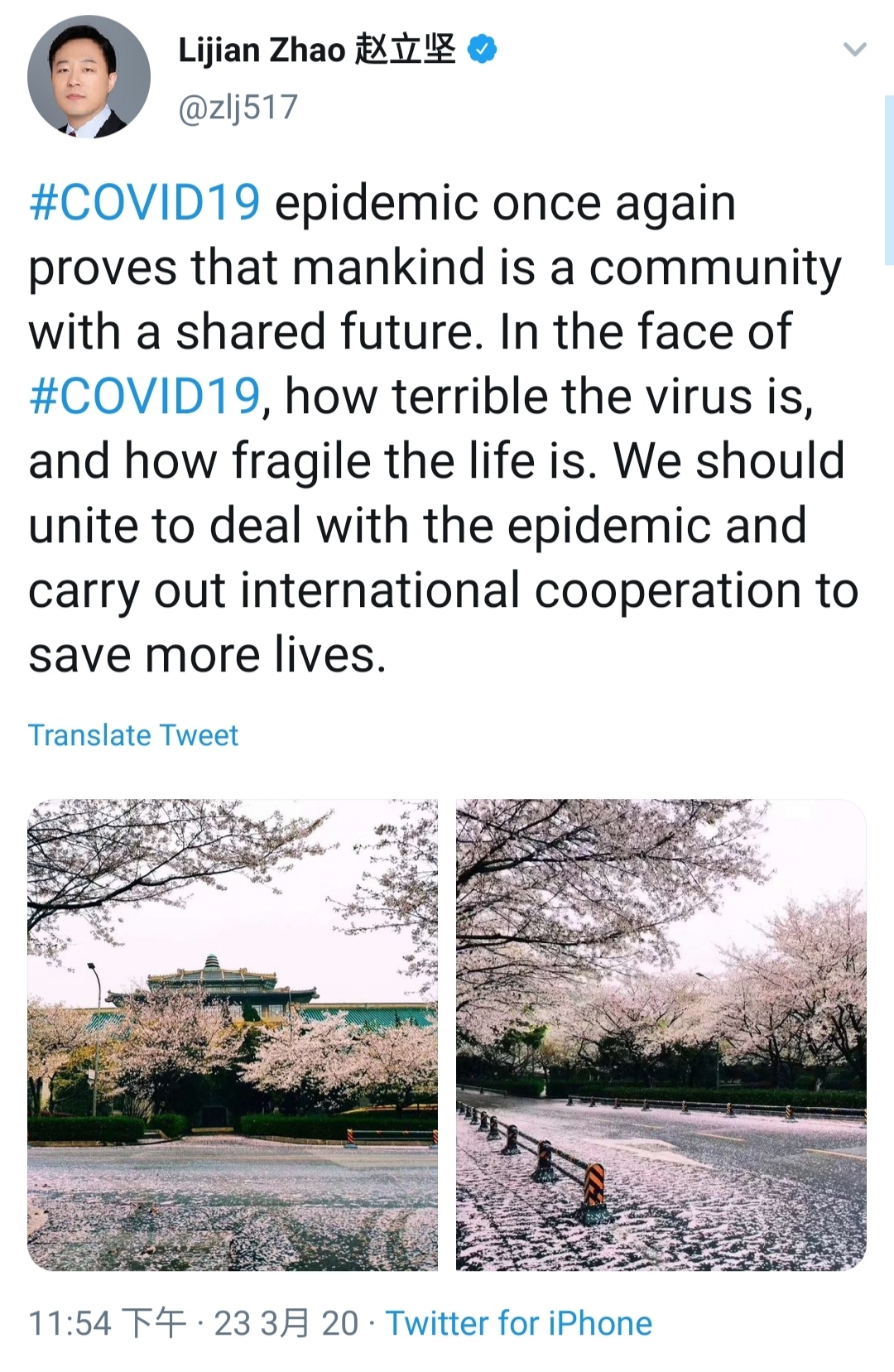Click the Chinese name 赵立坚
The width and height of the screenshot is (894, 1372).
(406, 50)
